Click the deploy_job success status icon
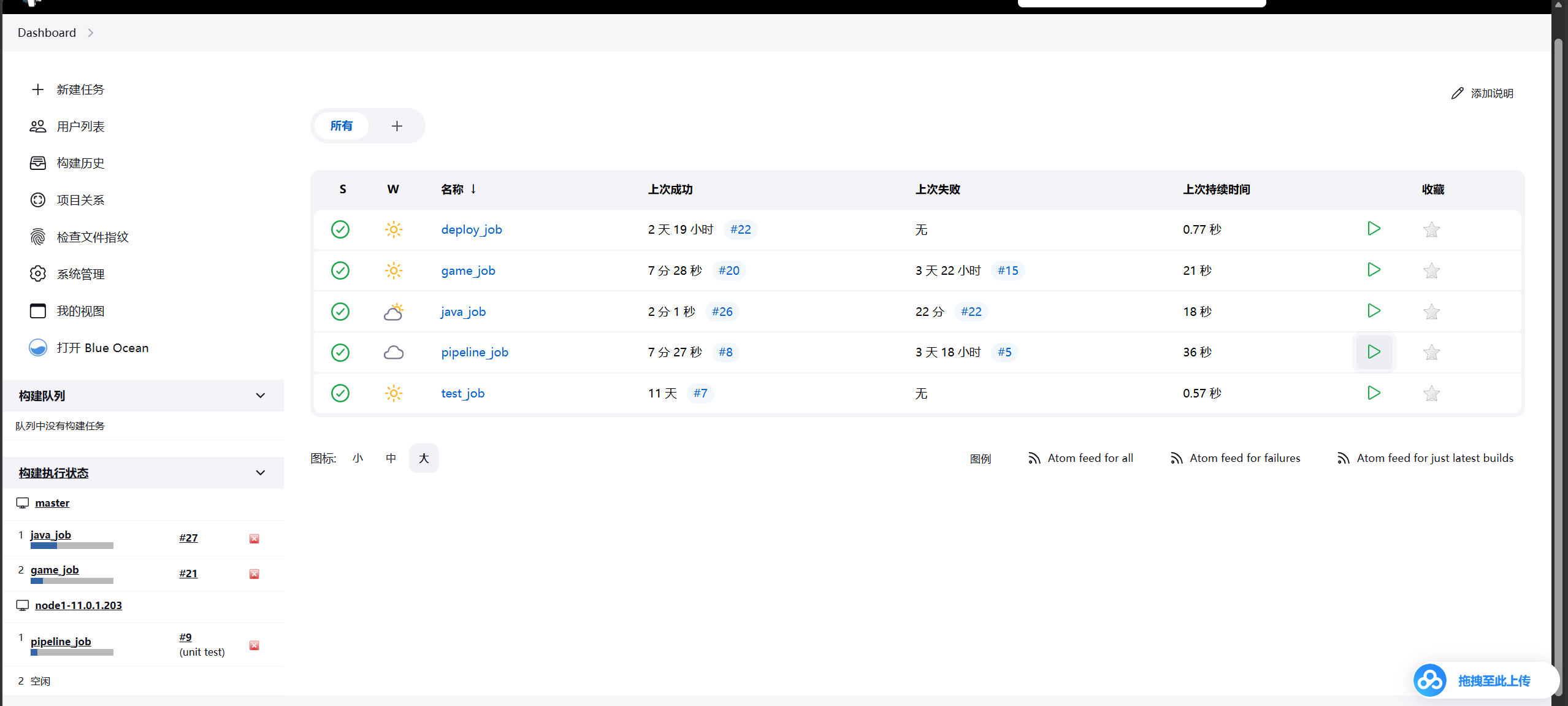Image resolution: width=1568 pixels, height=706 pixels. point(340,229)
